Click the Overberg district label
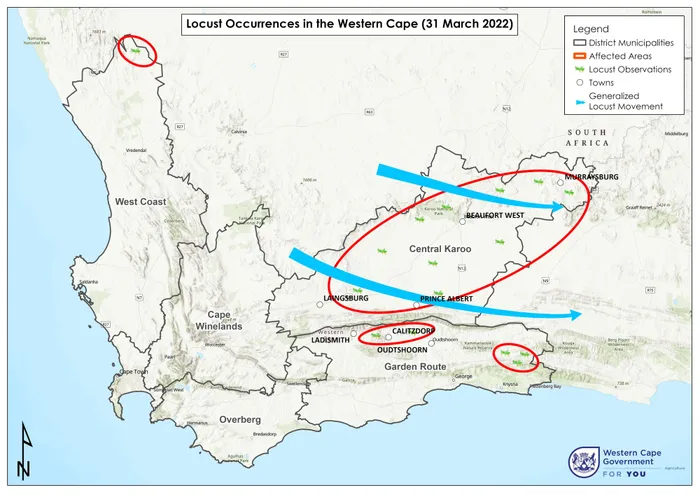Screen dimensions: 700x495 click(241, 419)
